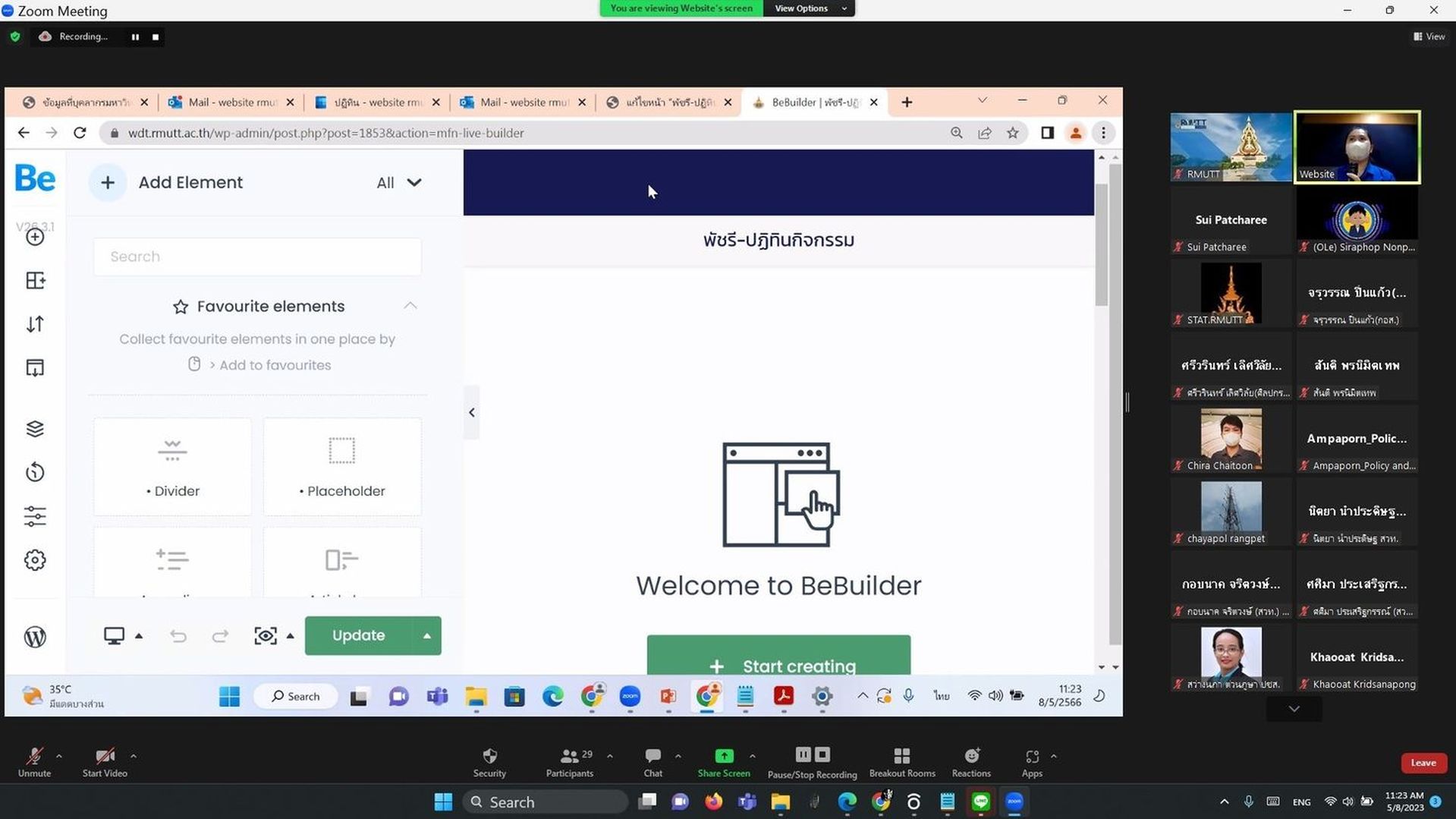Click the element Search input field
The height and width of the screenshot is (819, 1456).
click(x=257, y=257)
